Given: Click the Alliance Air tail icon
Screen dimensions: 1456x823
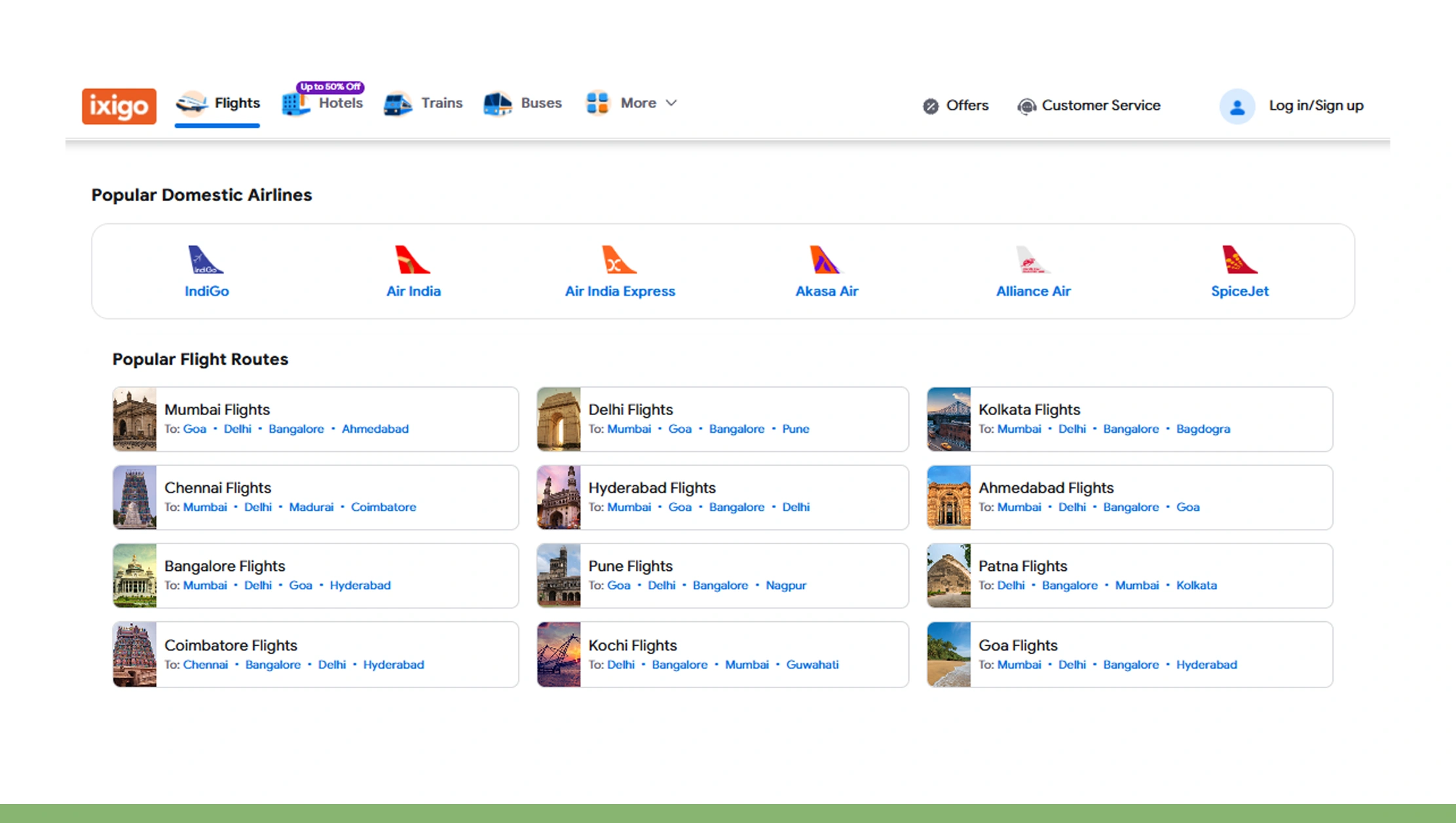Looking at the screenshot, I should click(1032, 260).
